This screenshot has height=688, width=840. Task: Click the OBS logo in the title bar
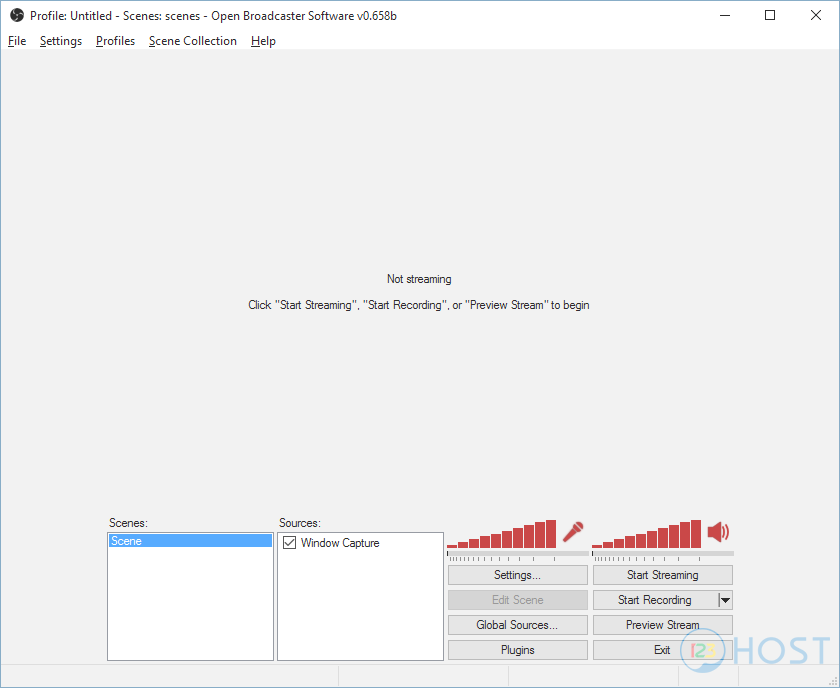pos(17,16)
